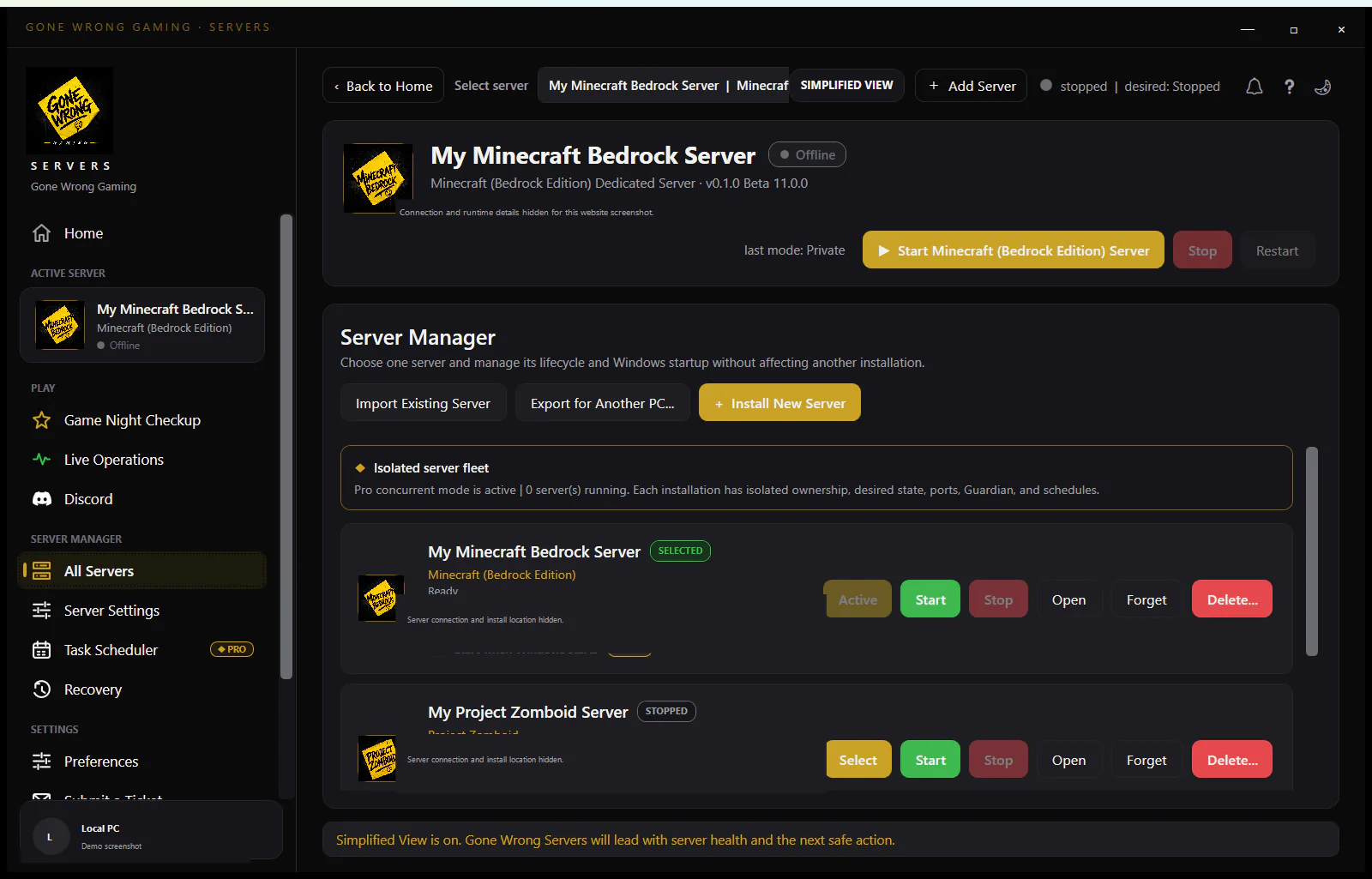Screen dimensions: 1372x879
Task: Start Minecraft (Bedrock Edition) Server
Action: 1014,250
